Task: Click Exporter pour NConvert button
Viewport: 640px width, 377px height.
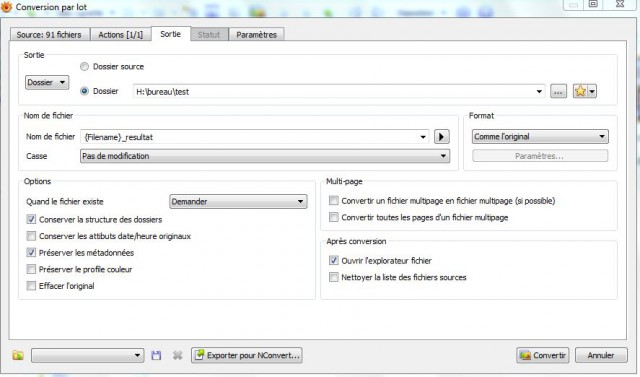Action: [247, 355]
